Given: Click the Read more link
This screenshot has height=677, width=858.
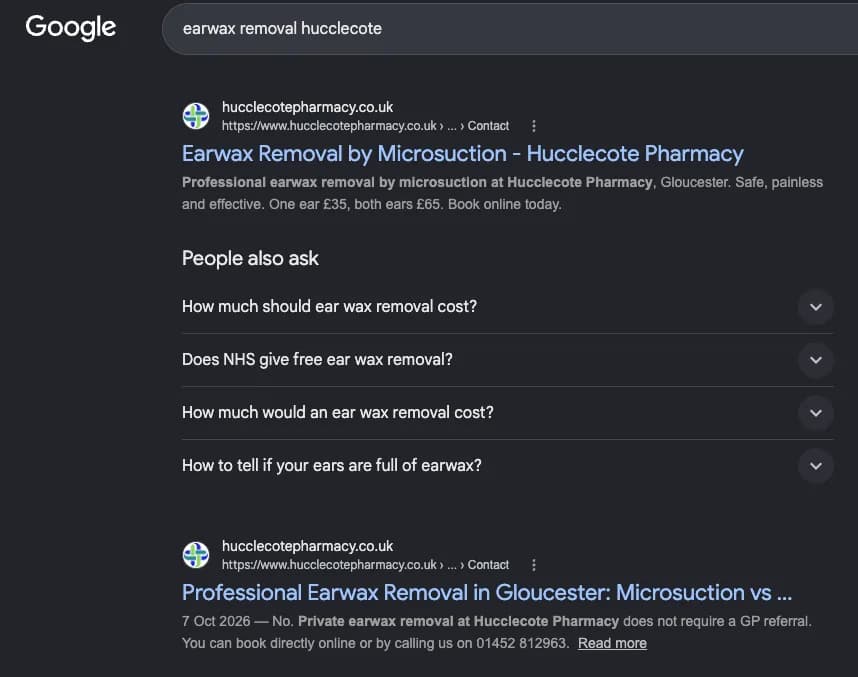Looking at the screenshot, I should [612, 643].
